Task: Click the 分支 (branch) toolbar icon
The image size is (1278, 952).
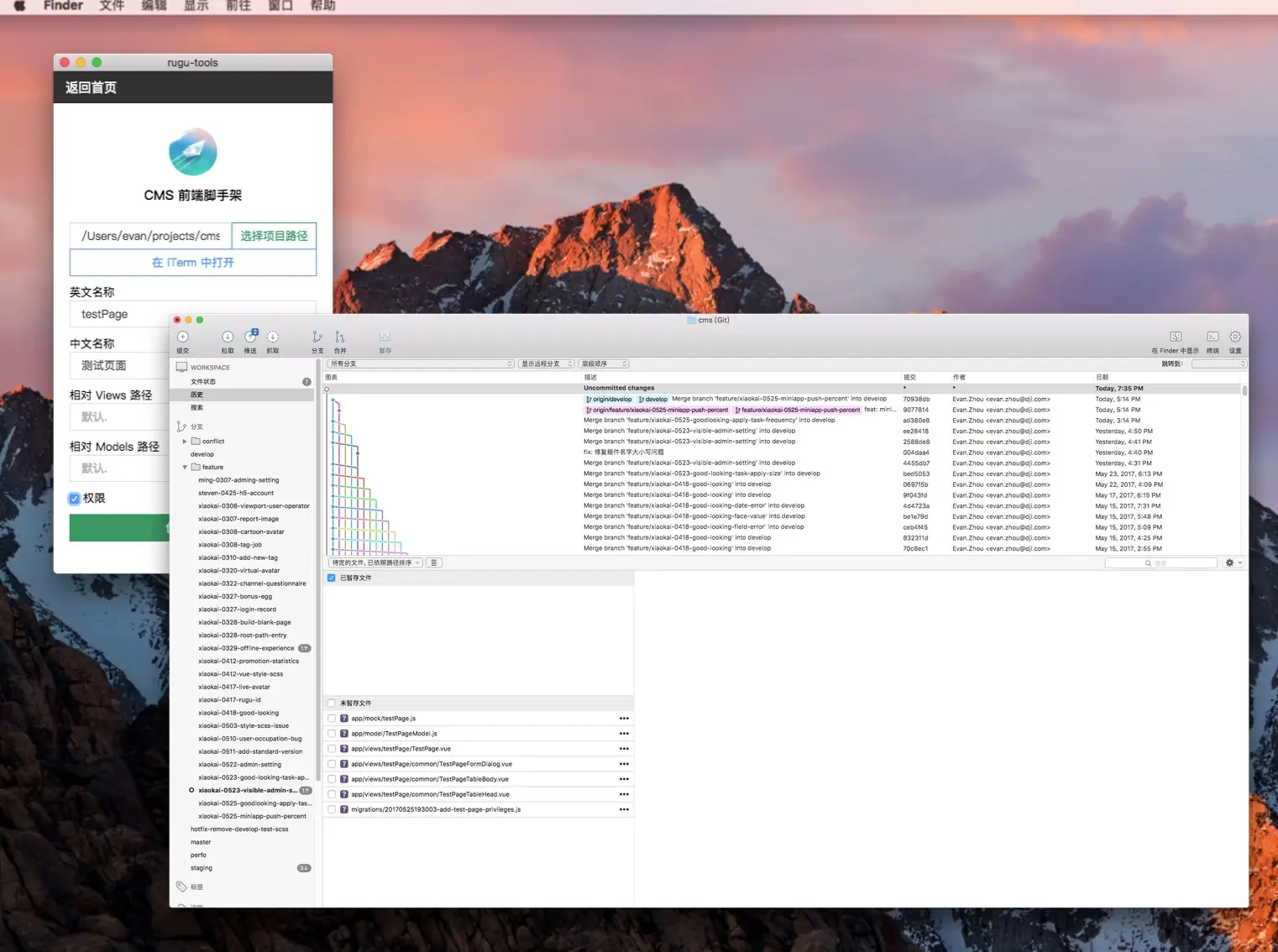Action: [x=317, y=337]
